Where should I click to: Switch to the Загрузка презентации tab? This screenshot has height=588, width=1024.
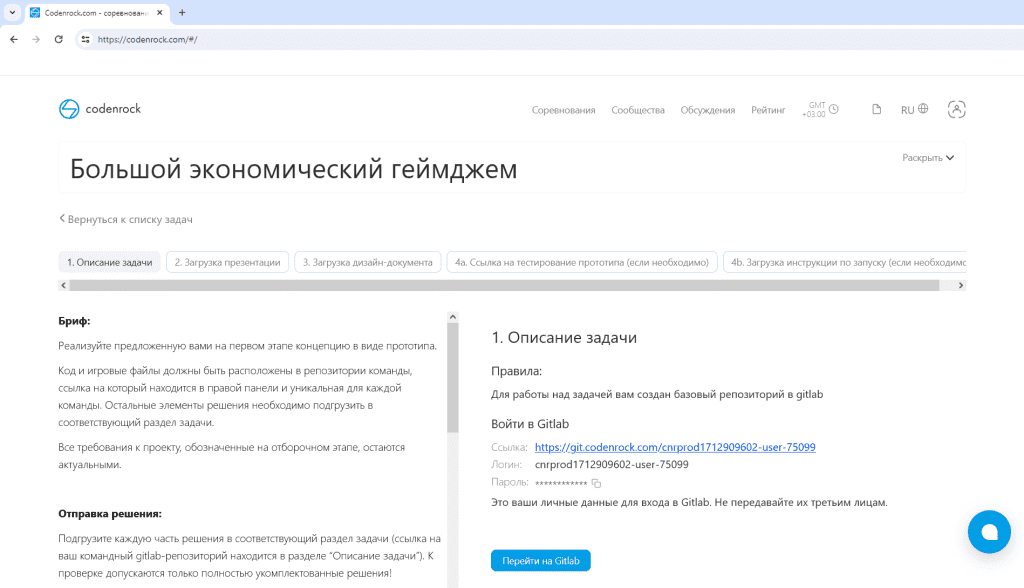coord(227,262)
